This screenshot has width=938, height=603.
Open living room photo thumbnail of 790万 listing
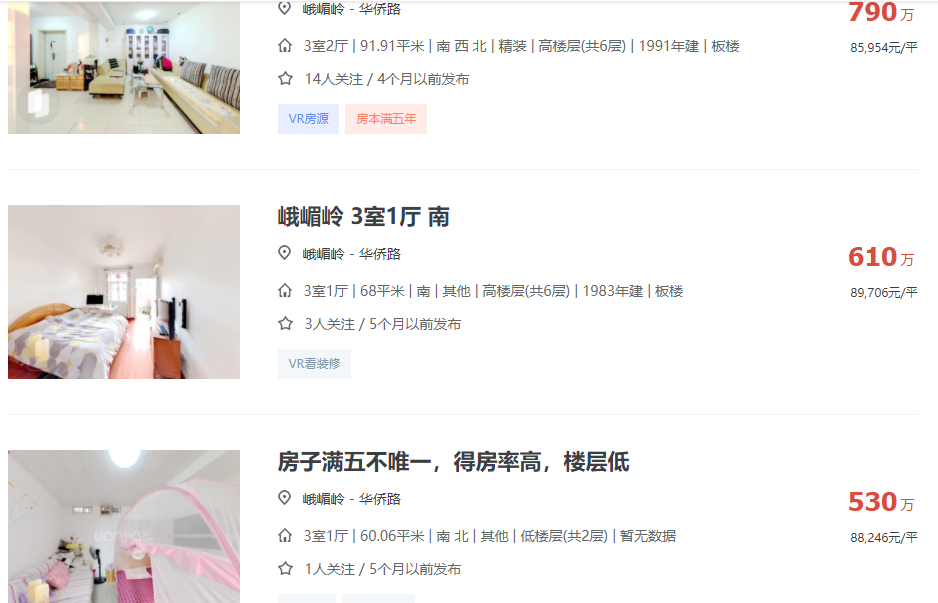click(x=124, y=67)
